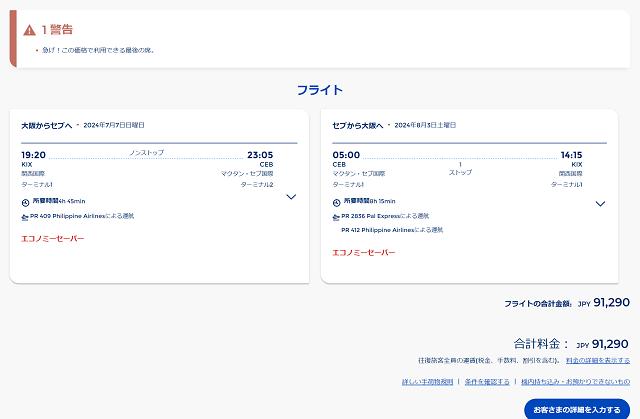Open the 条件を確認する conditions link
Screen dimensions: 640x419
[485, 382]
